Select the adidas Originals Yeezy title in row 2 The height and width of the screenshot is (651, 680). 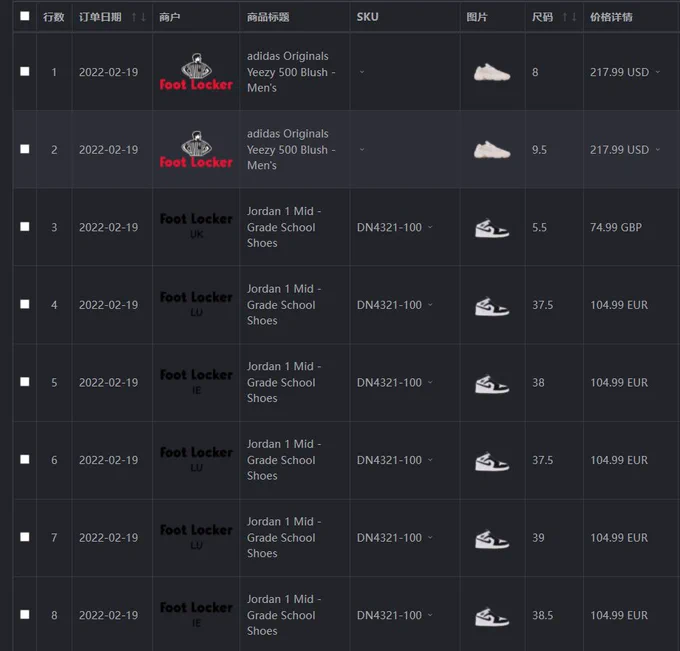(x=291, y=150)
